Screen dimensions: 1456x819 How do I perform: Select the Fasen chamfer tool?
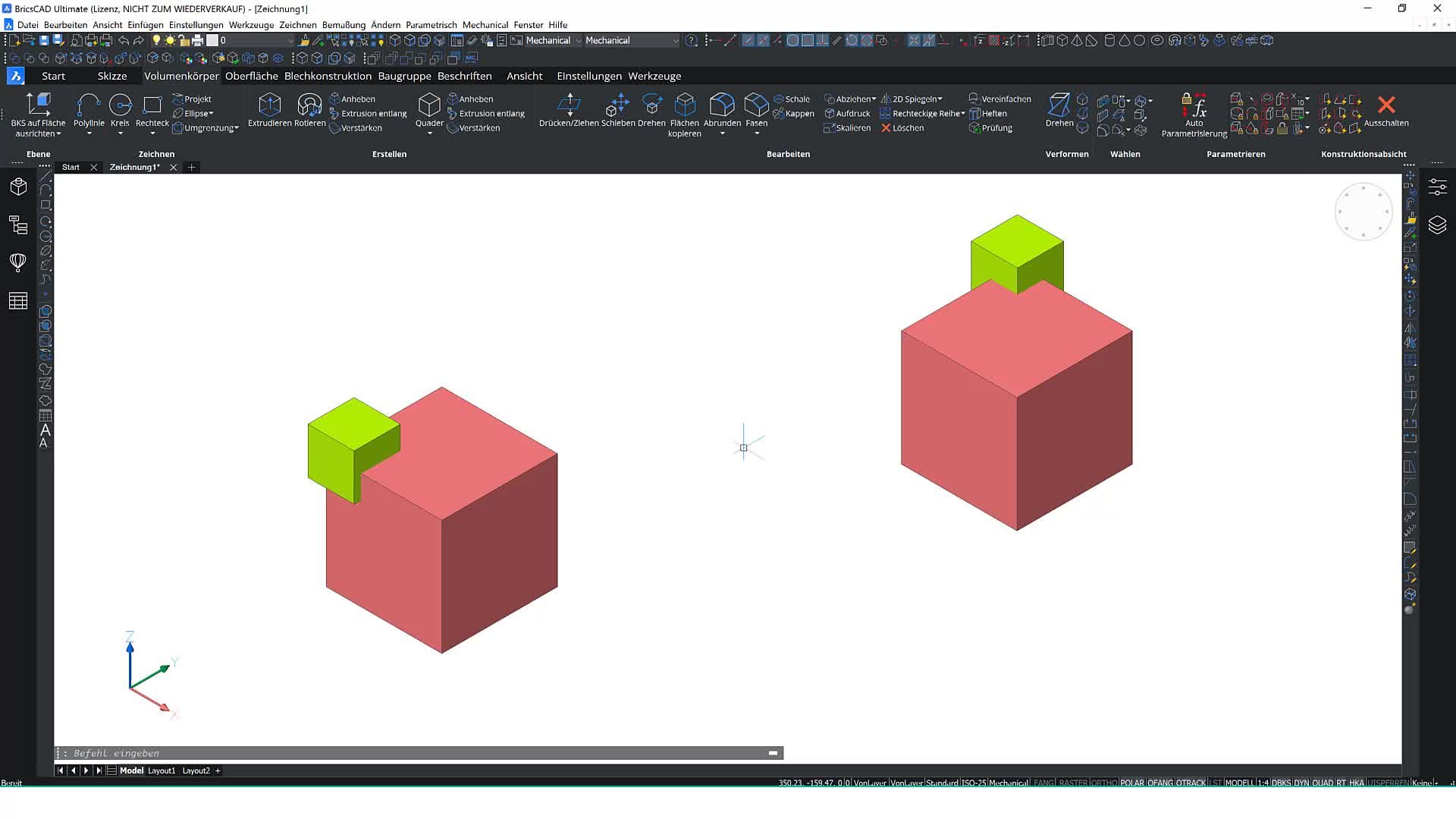tap(756, 109)
